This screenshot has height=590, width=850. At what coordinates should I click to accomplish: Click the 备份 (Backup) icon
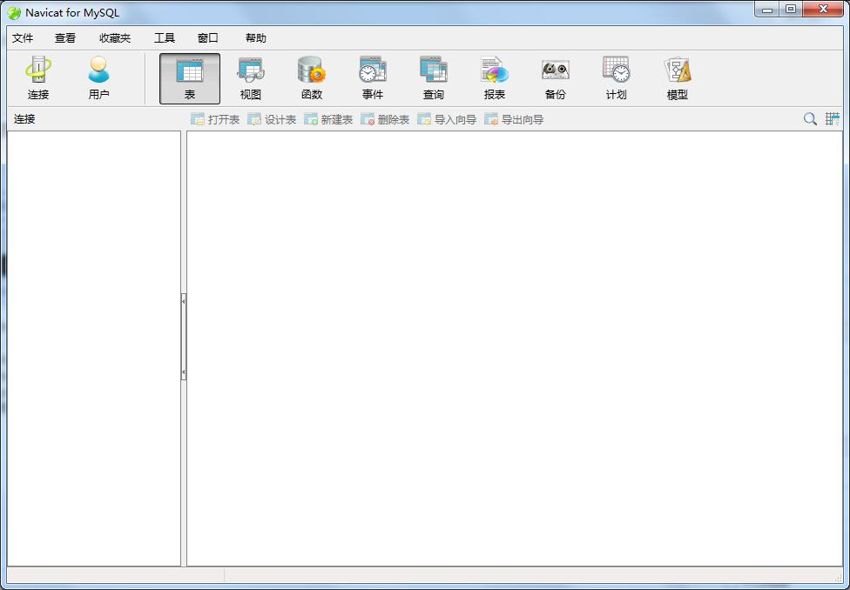(x=555, y=79)
